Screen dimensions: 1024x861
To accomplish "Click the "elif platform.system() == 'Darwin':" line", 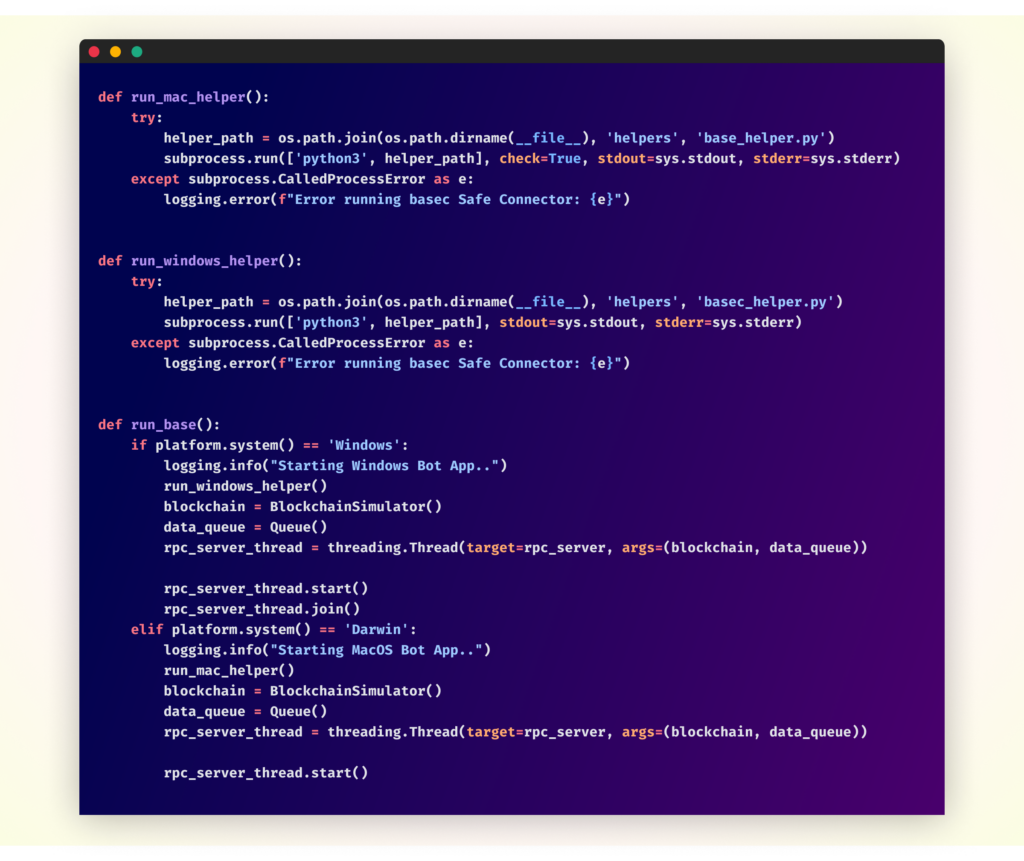I will coord(273,630).
